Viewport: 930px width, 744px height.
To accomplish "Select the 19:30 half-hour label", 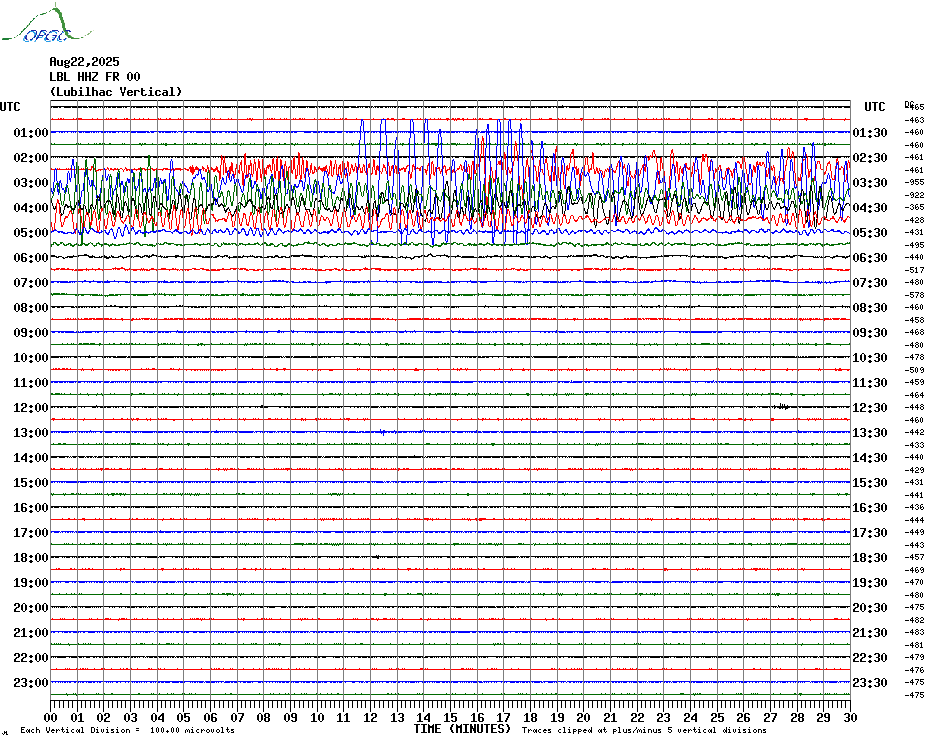I will coord(870,583).
